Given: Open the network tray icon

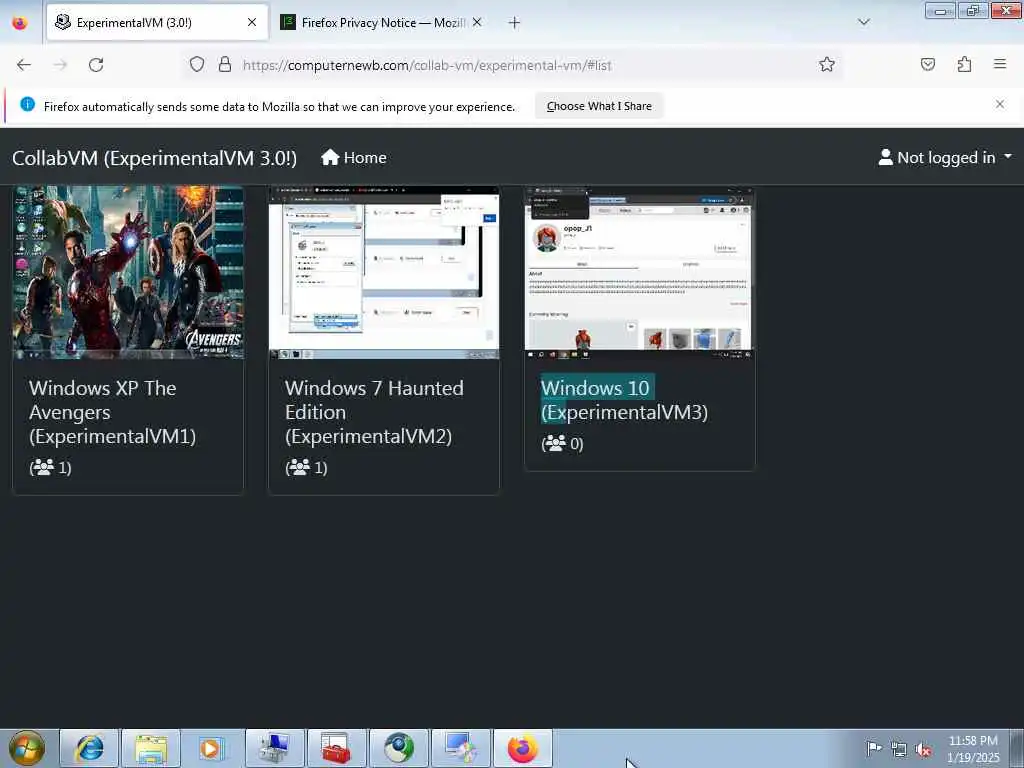Looking at the screenshot, I should pos(899,749).
